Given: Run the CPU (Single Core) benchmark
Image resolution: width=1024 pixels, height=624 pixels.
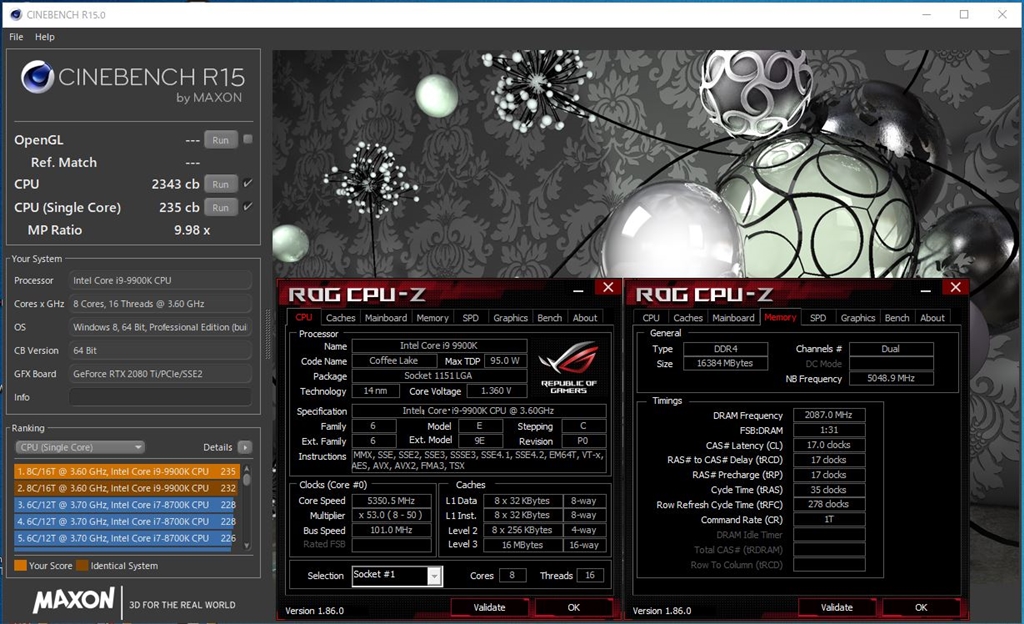Looking at the screenshot, I should 221,208.
